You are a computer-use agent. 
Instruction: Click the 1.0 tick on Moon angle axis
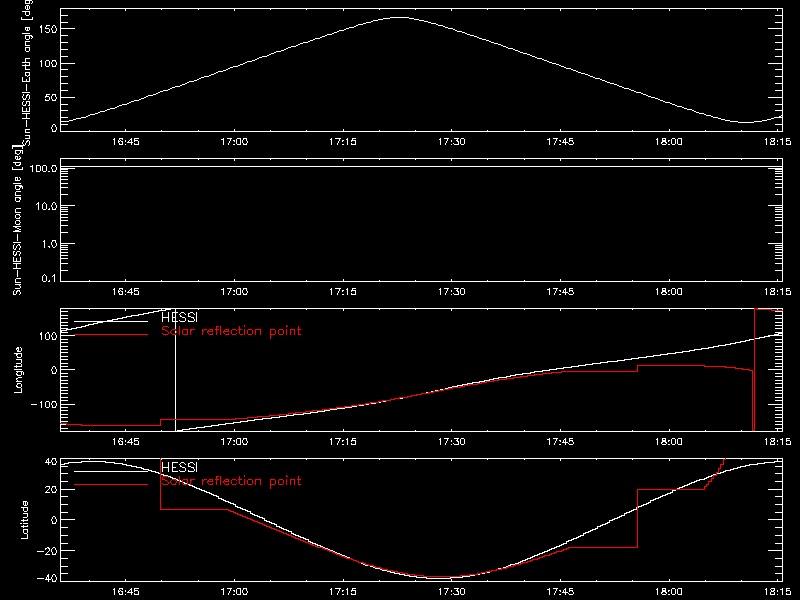(49, 244)
